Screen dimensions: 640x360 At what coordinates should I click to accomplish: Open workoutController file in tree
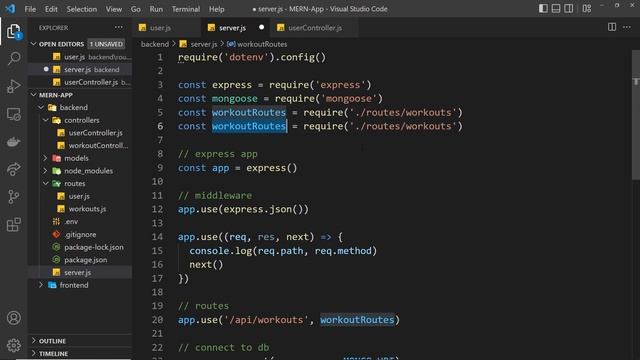pyautogui.click(x=80, y=145)
